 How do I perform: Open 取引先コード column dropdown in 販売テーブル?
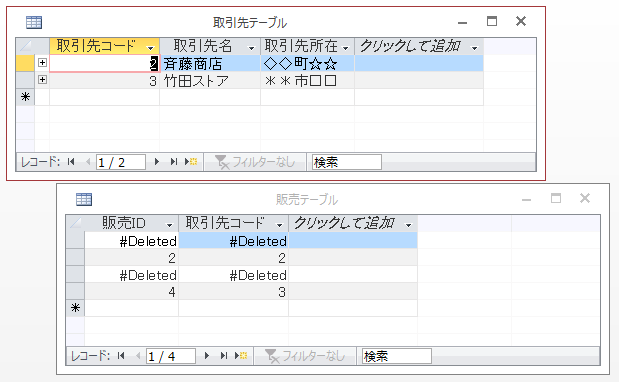pos(279,225)
